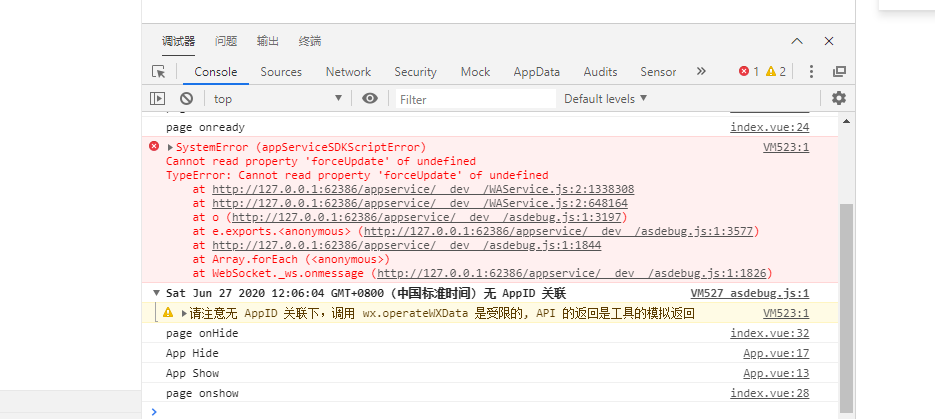Open asdebug.js:1:1844 stack link
The height and width of the screenshot is (419, 935).
[407, 246]
